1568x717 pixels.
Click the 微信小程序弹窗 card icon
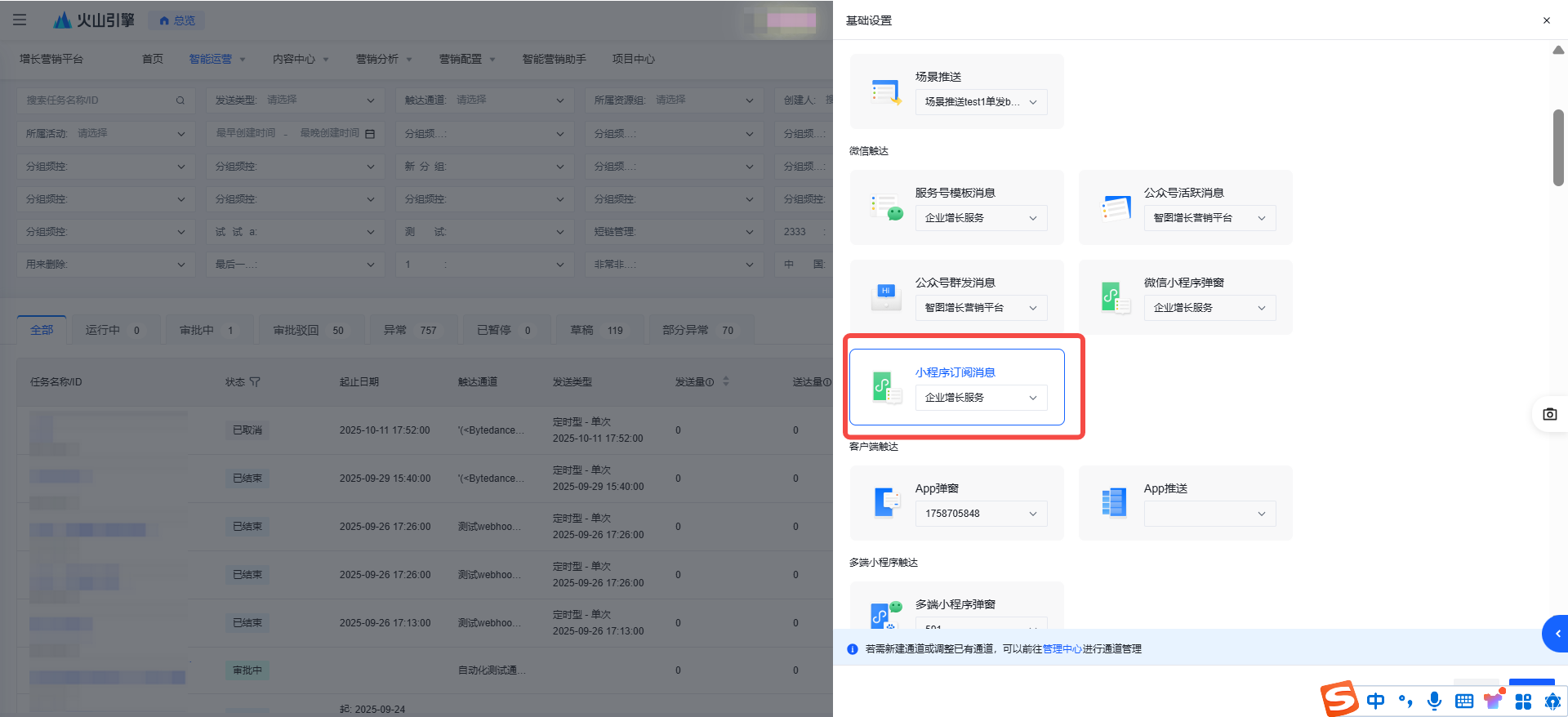tap(1116, 298)
